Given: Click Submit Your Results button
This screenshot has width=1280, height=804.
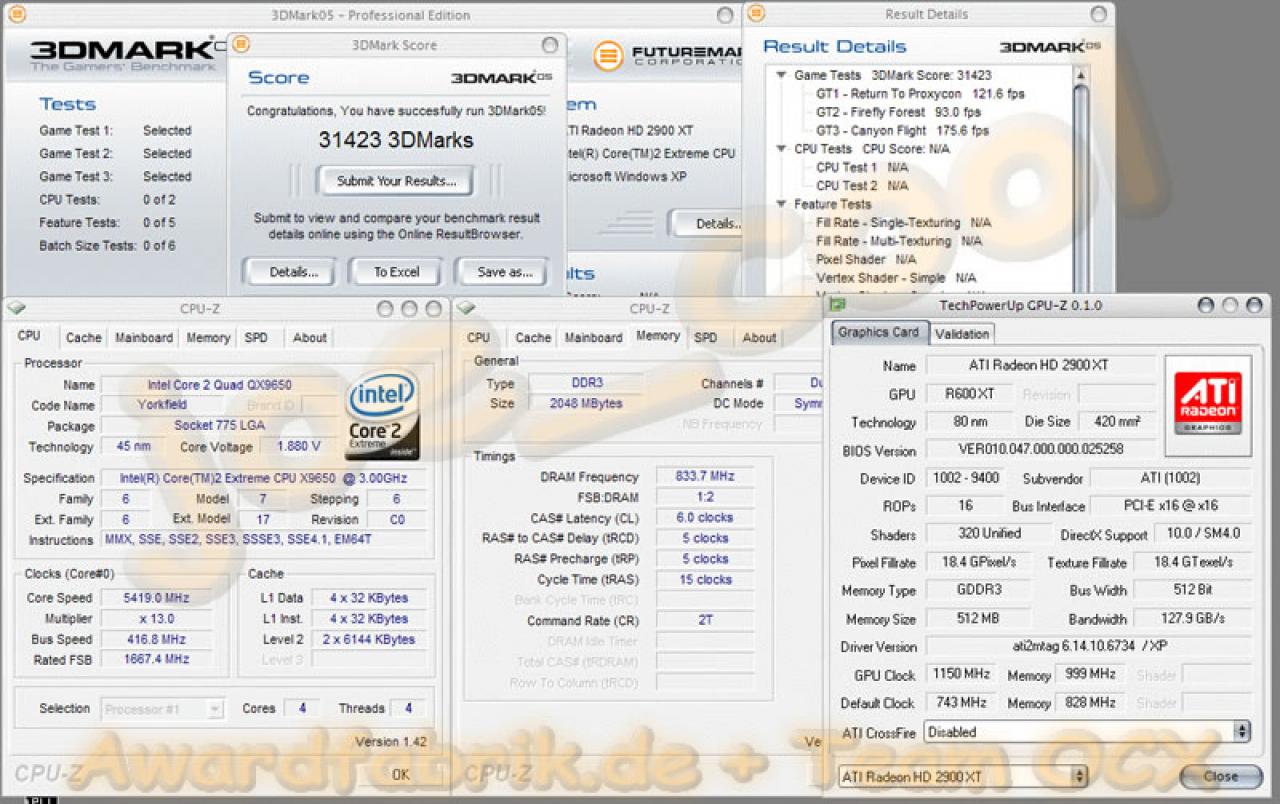Looking at the screenshot, I should coord(396,181).
